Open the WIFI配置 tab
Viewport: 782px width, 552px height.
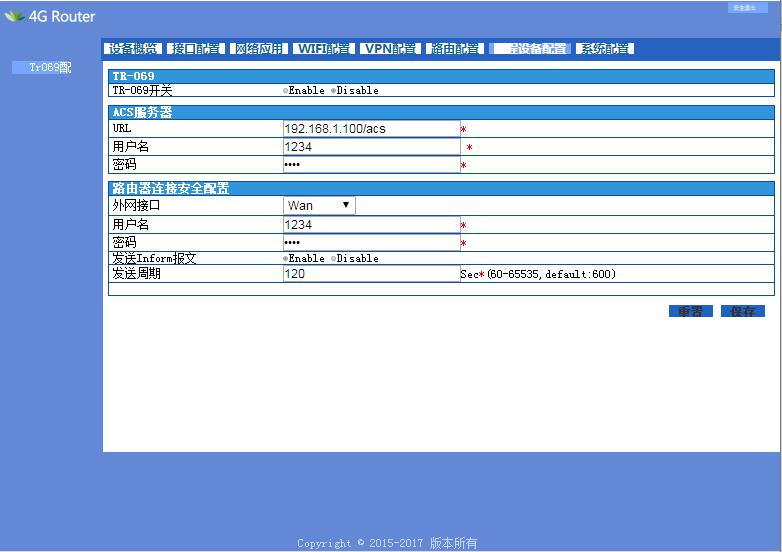point(323,49)
